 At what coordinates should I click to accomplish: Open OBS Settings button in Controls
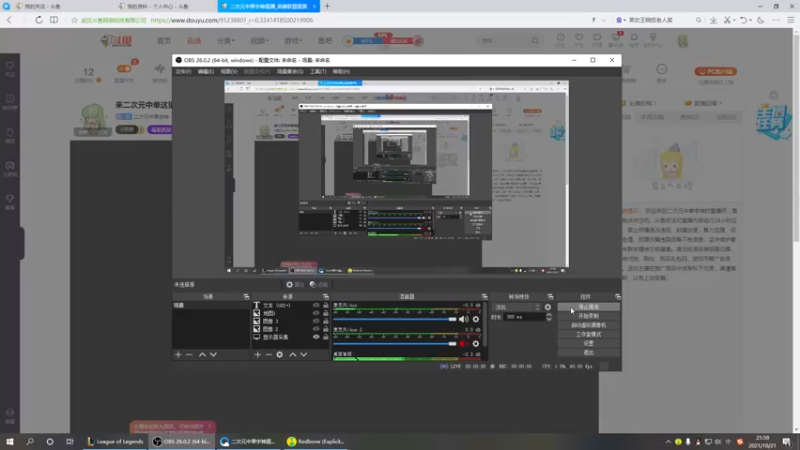[588, 343]
